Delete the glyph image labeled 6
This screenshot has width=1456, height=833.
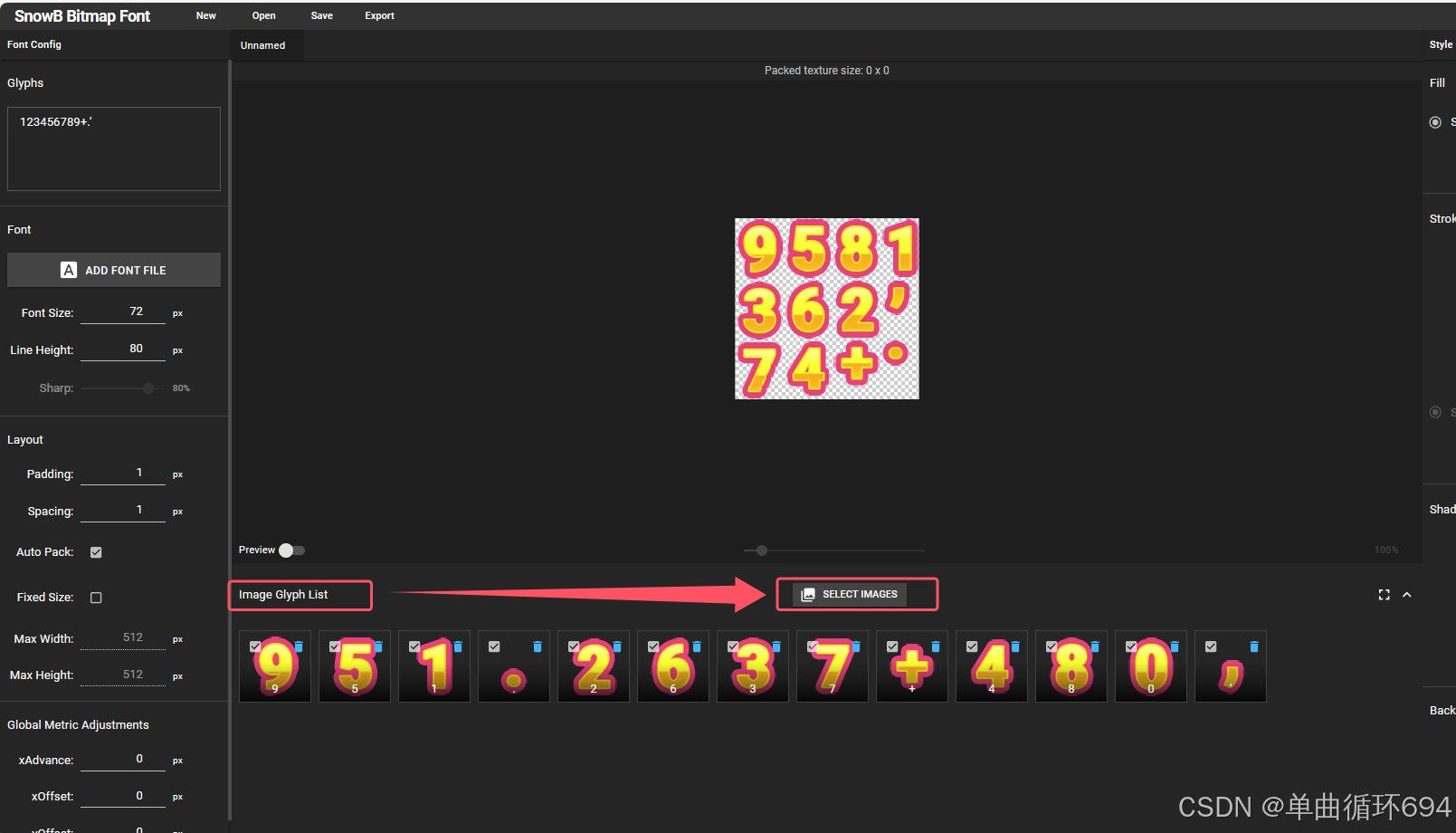tap(697, 646)
